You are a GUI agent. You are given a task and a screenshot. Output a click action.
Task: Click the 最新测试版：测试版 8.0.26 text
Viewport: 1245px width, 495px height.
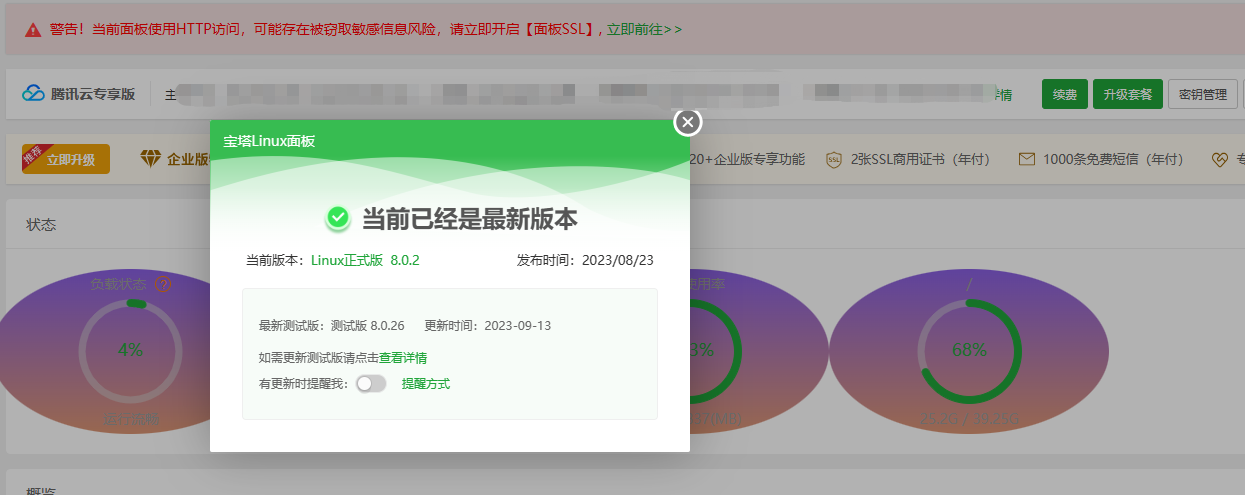(331, 326)
